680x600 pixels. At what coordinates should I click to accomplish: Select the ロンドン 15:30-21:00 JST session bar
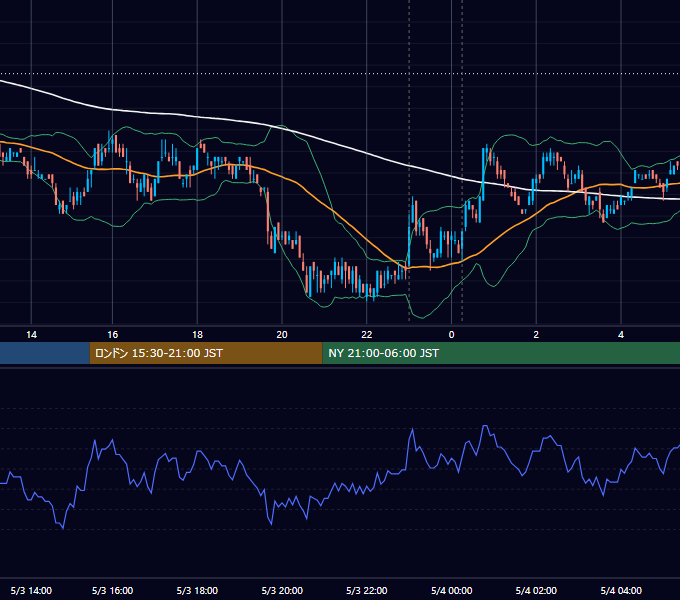[206, 353]
